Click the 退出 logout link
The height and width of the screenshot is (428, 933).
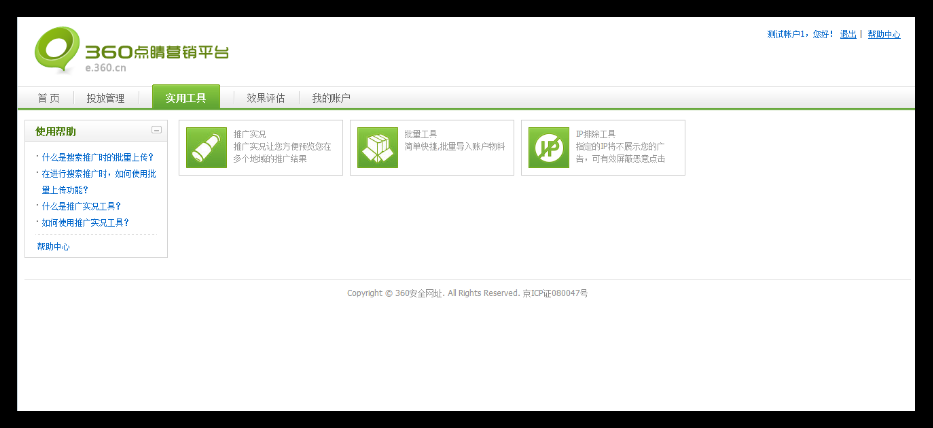[x=848, y=34]
